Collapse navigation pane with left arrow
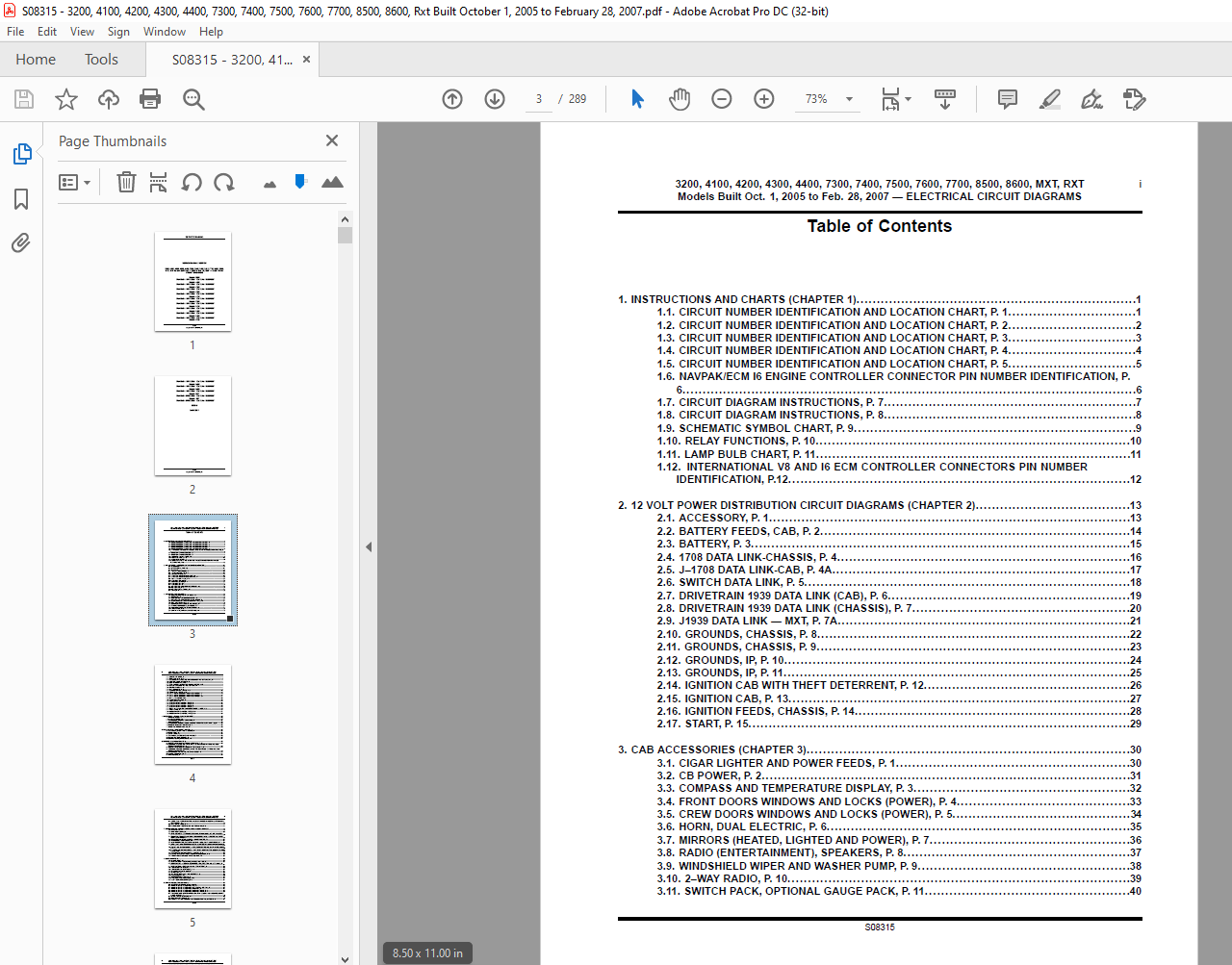 point(369,546)
